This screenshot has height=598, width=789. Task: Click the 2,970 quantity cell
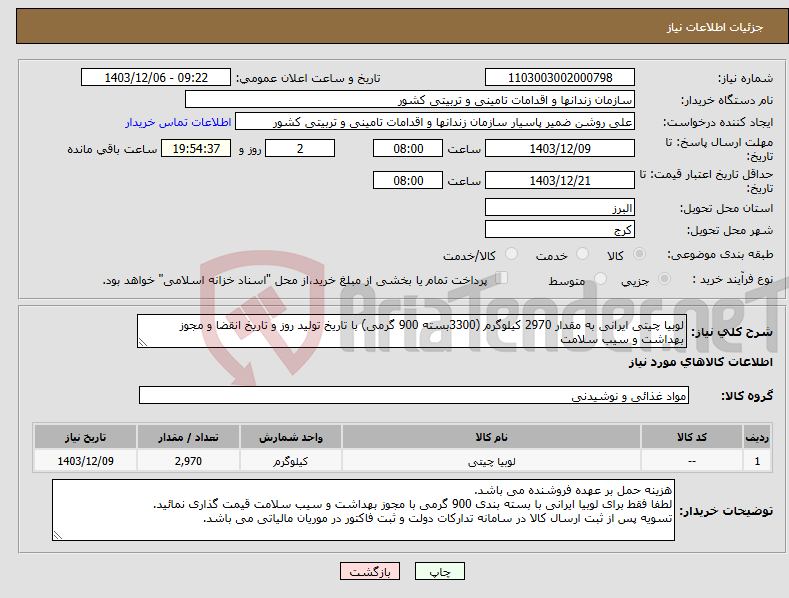coord(188,461)
